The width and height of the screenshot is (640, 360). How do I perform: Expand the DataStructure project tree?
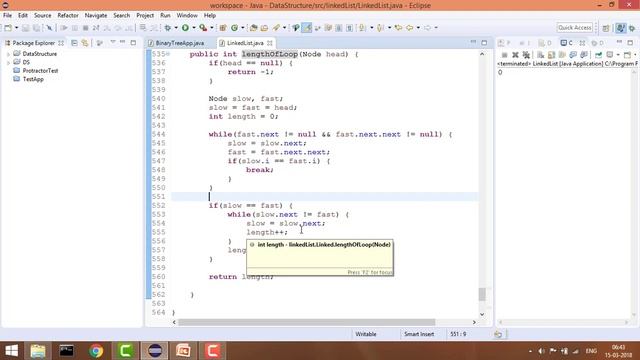click(x=8, y=54)
